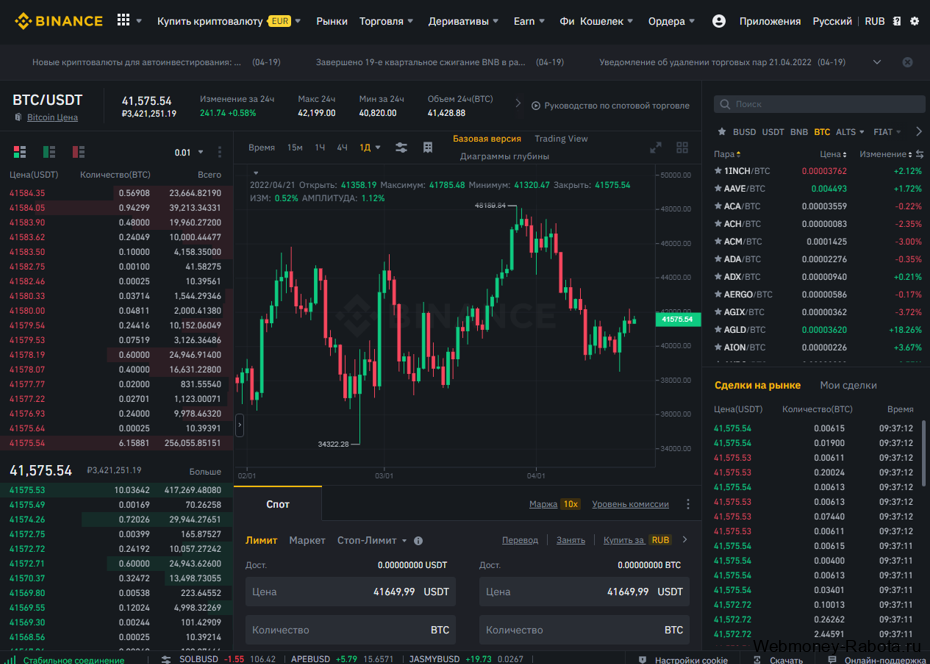The width and height of the screenshot is (930, 664).
Task: Switch to Мои сделки tab
Action: pyautogui.click(x=848, y=385)
